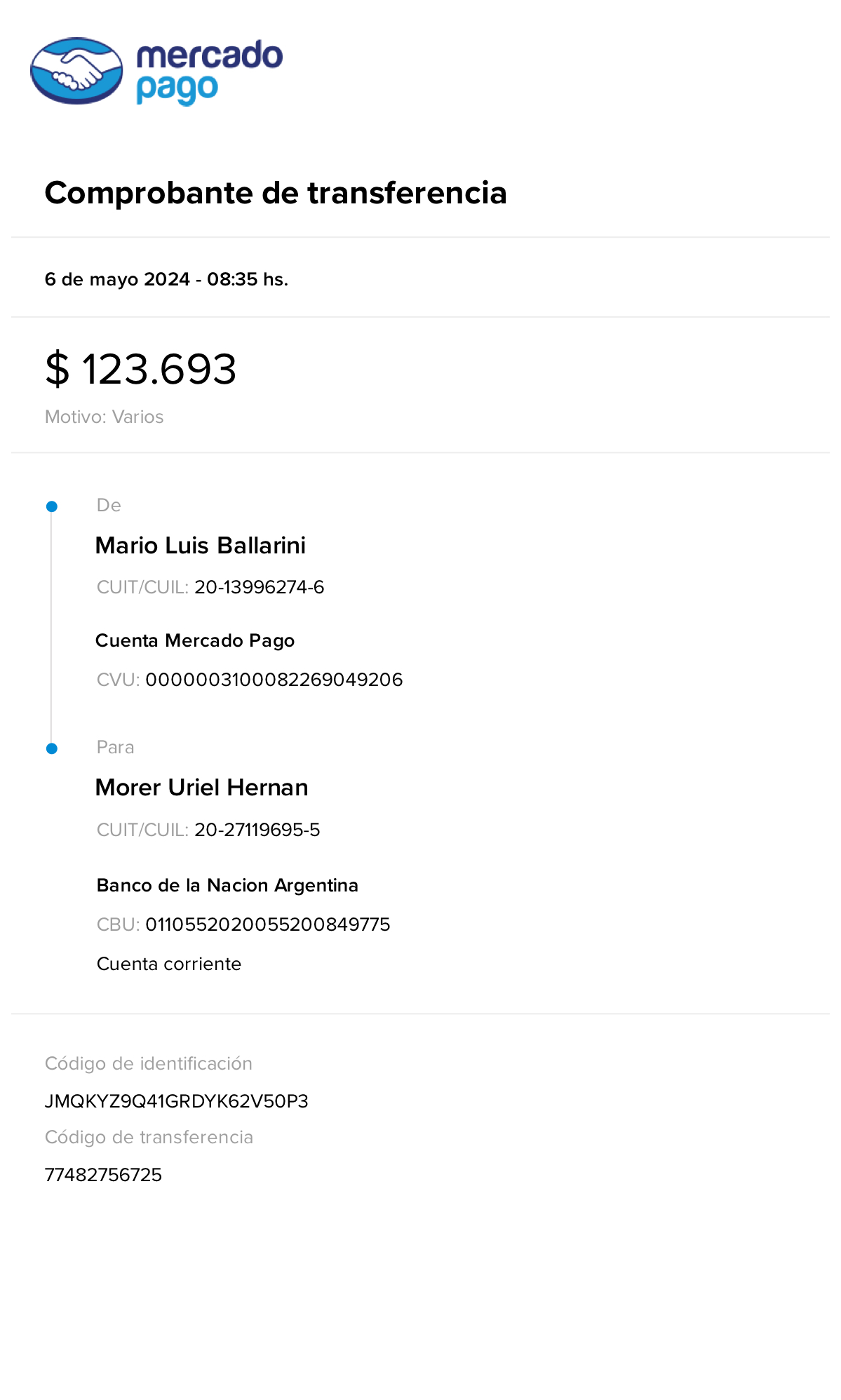
Task: Select transfer code 77482756725
Action: (104, 1175)
